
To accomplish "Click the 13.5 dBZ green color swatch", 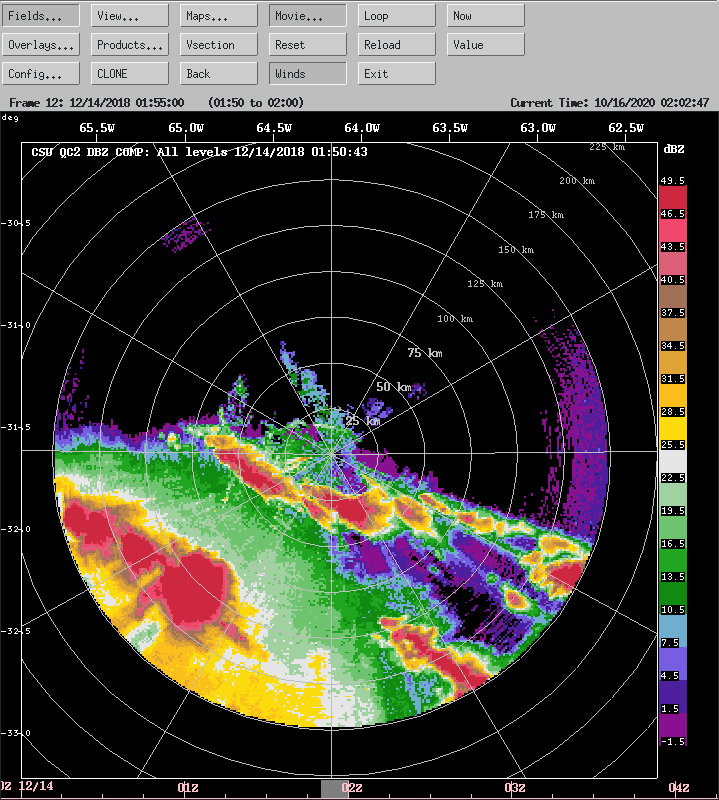I will pyautogui.click(x=673, y=565).
